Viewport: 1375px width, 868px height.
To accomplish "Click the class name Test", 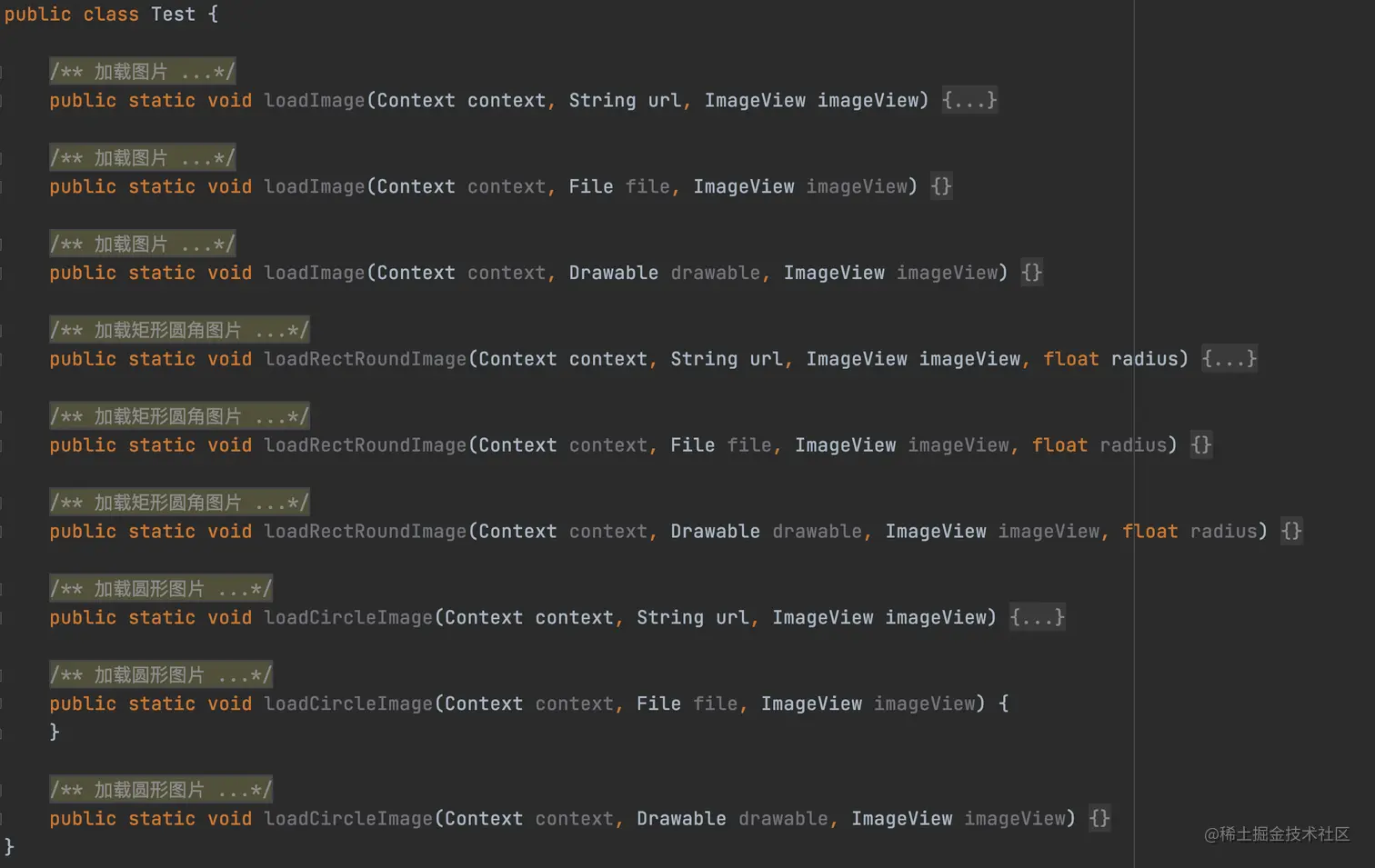I will point(173,15).
